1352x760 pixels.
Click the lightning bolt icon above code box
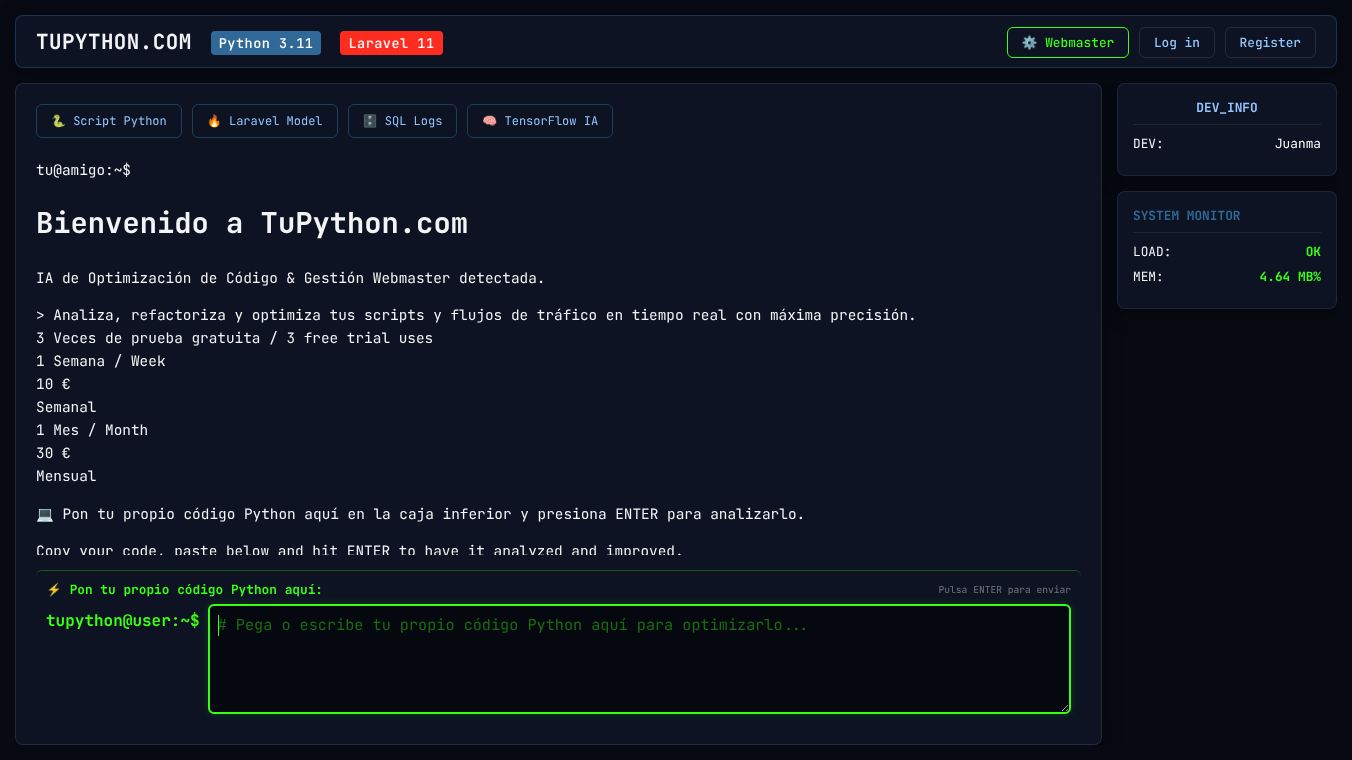(x=54, y=590)
